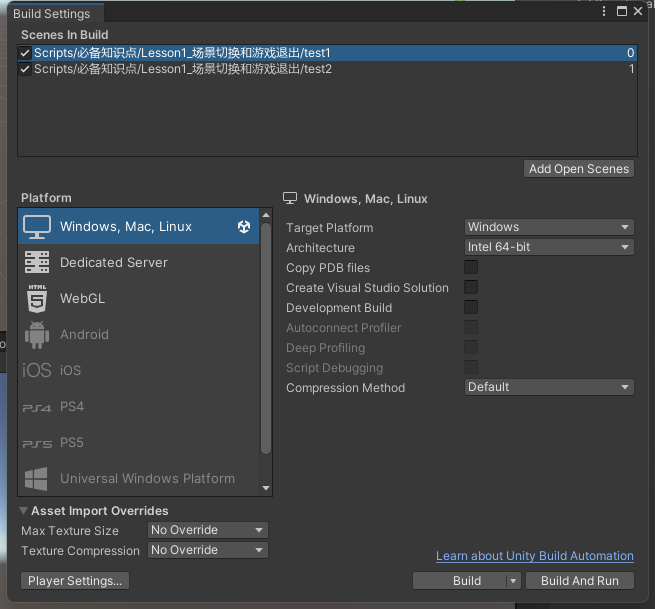Image resolution: width=655 pixels, height=609 pixels.
Task: Click the Dedicated Server platform icon
Action: click(37, 262)
